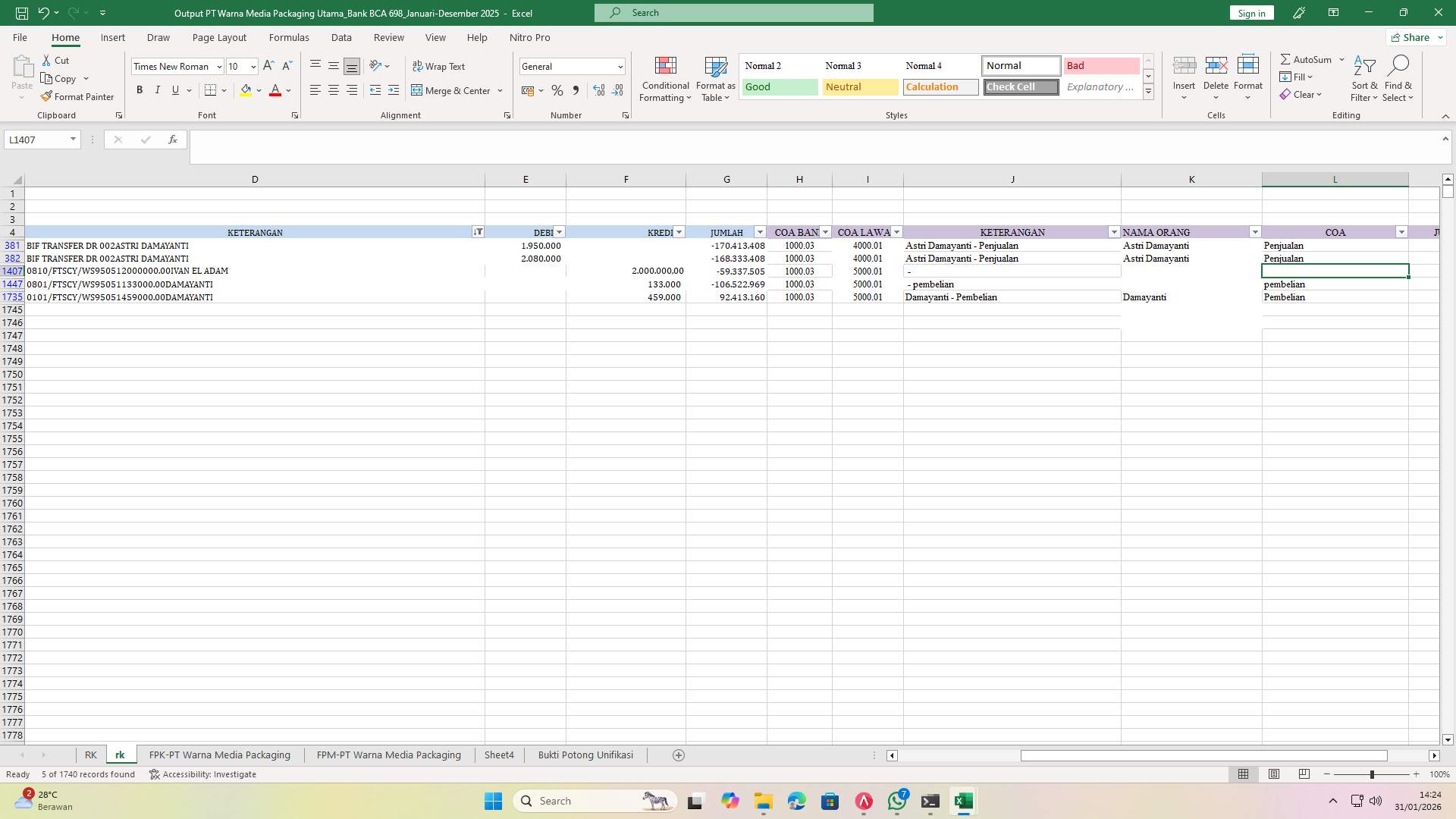Select the Format Painter tool
This screenshot has height=819, width=1456.
point(78,96)
